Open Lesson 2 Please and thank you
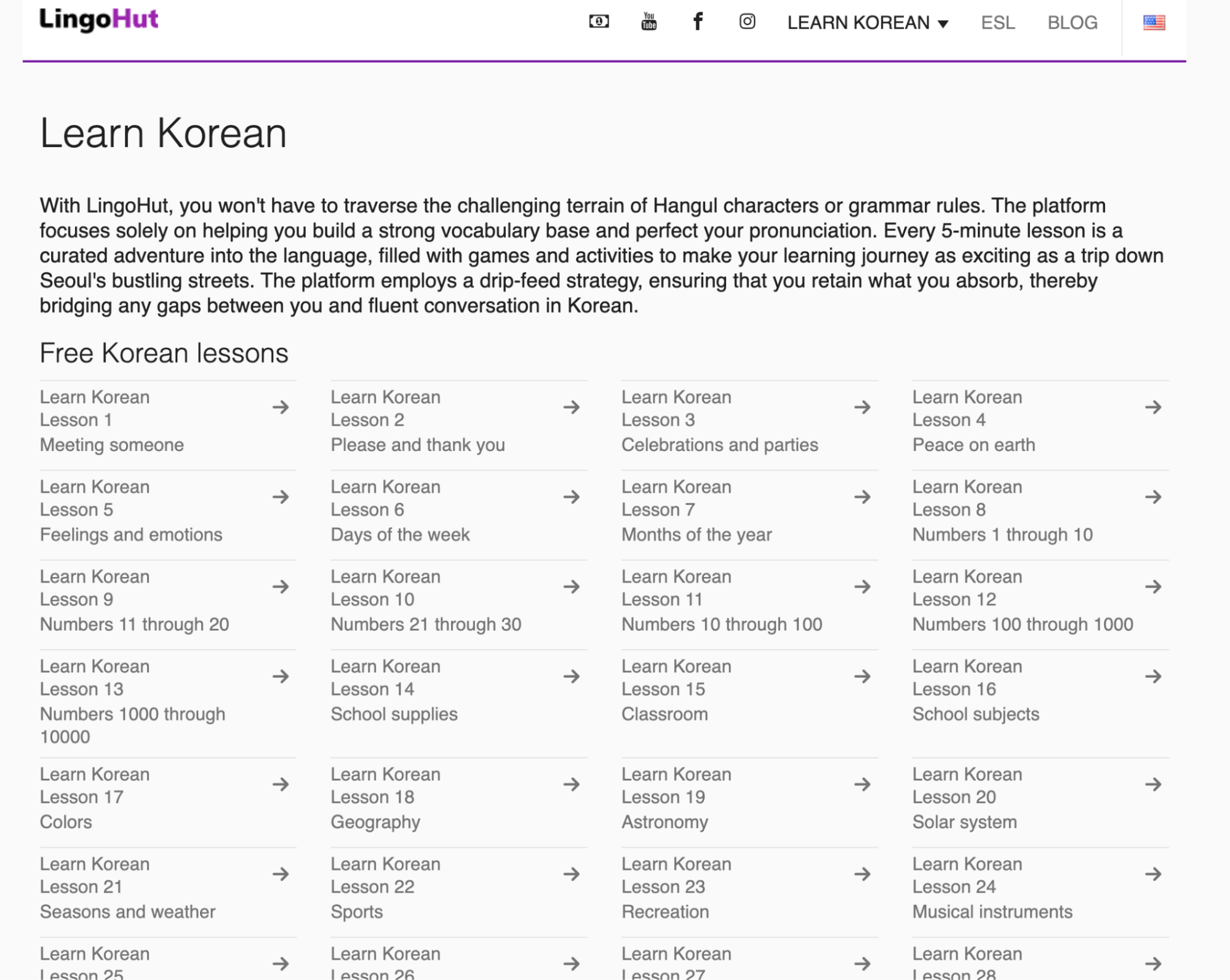Image resolution: width=1230 pixels, height=980 pixels. pyautogui.click(x=417, y=421)
